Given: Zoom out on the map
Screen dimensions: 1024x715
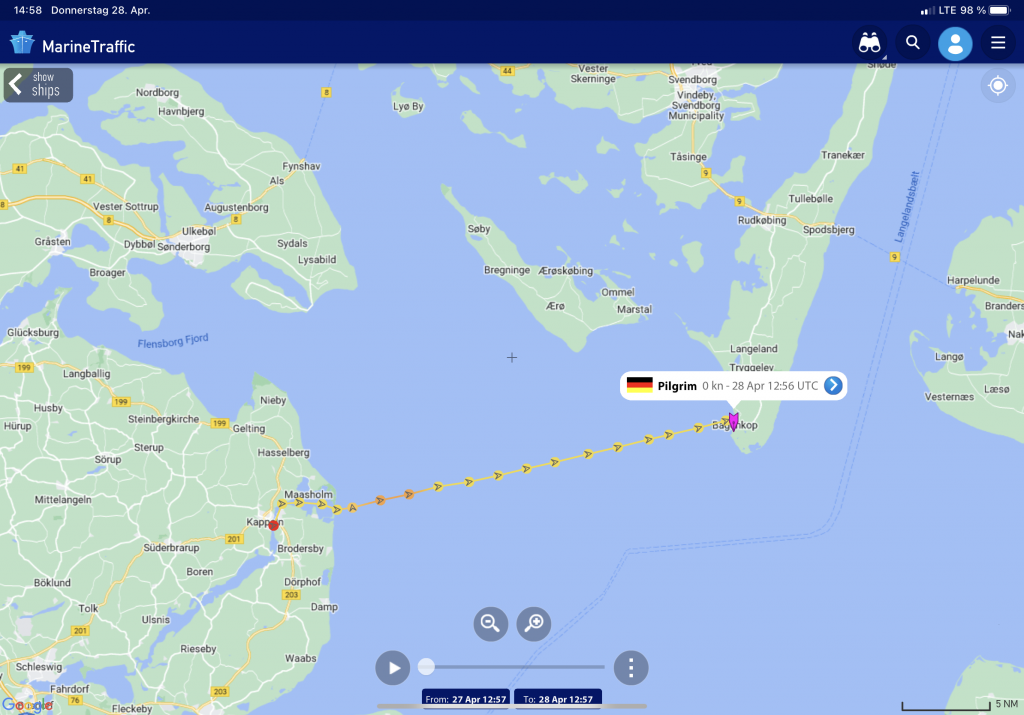Looking at the screenshot, I should (x=490, y=624).
